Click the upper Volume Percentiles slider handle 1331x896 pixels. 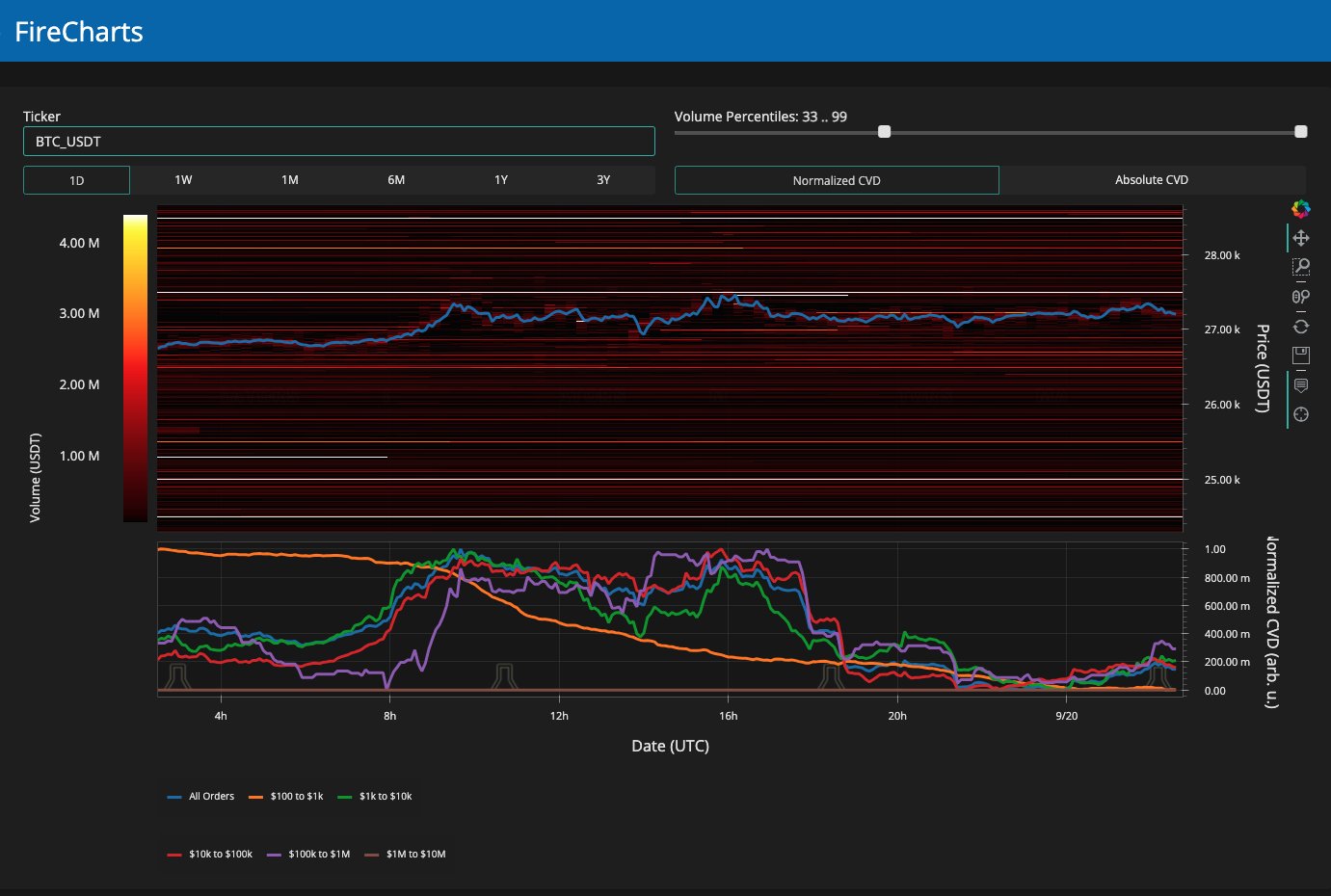tap(1300, 132)
